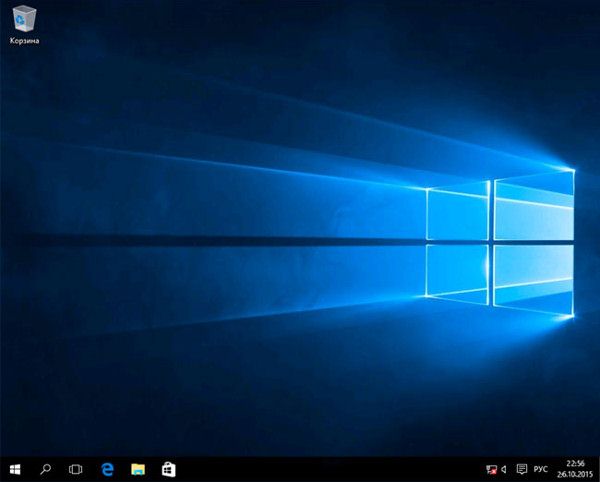Open the Windows Store from the taskbar

168,469
